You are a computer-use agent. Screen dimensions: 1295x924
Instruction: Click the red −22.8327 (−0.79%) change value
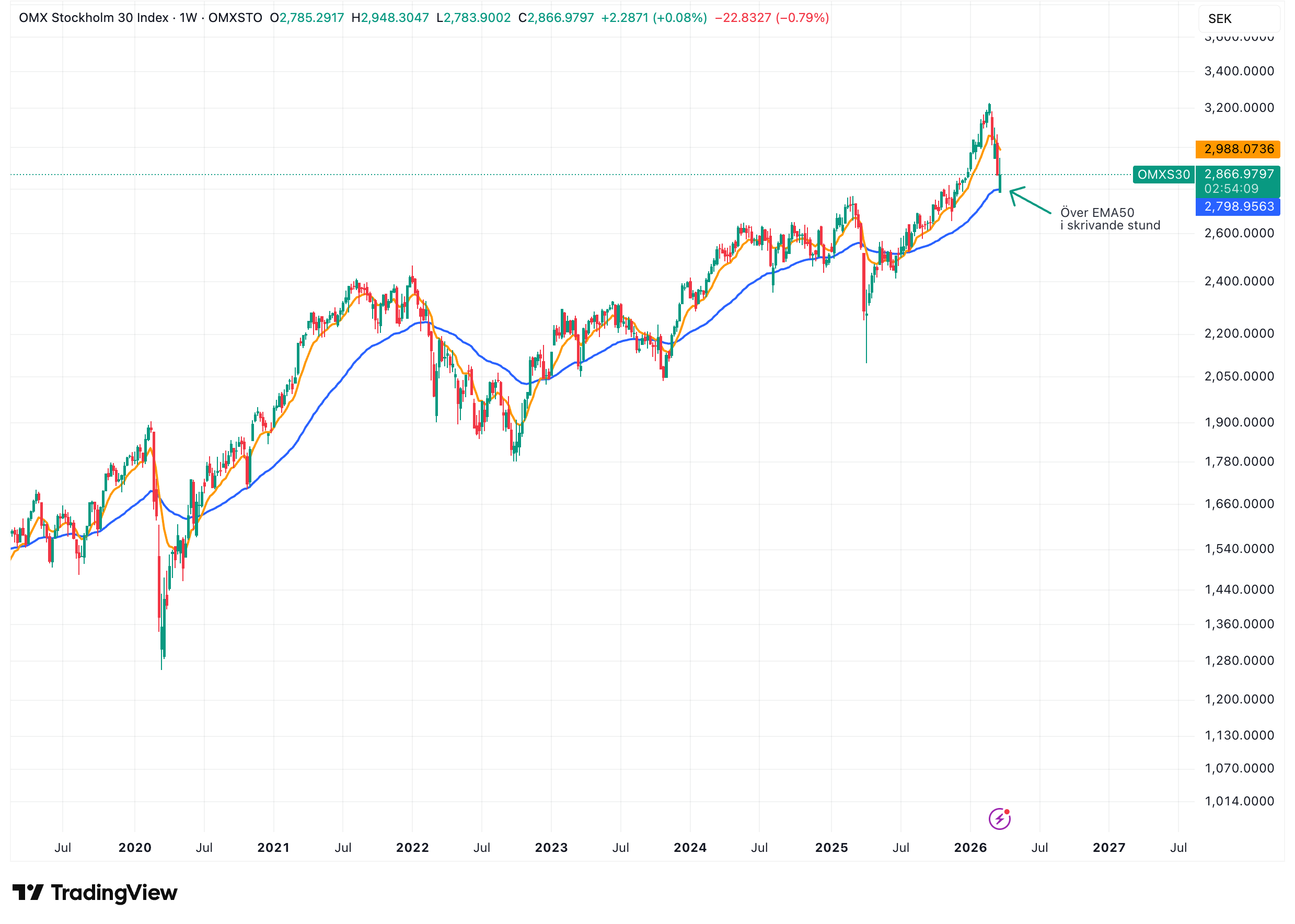point(771,18)
